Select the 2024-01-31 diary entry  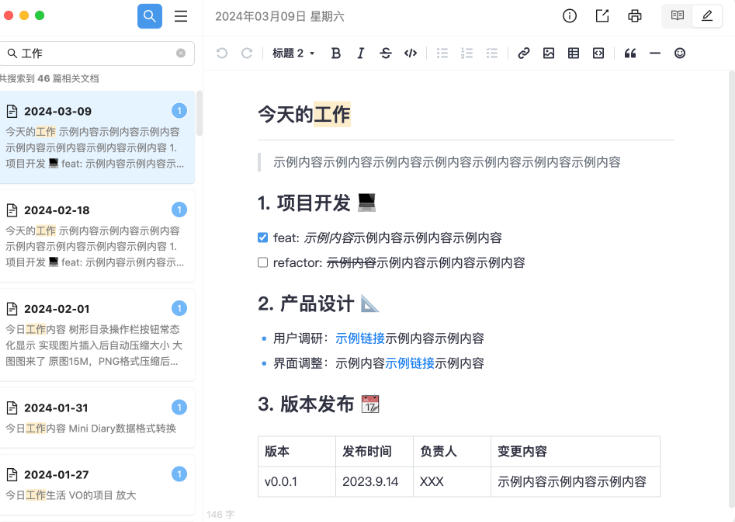tap(97, 417)
